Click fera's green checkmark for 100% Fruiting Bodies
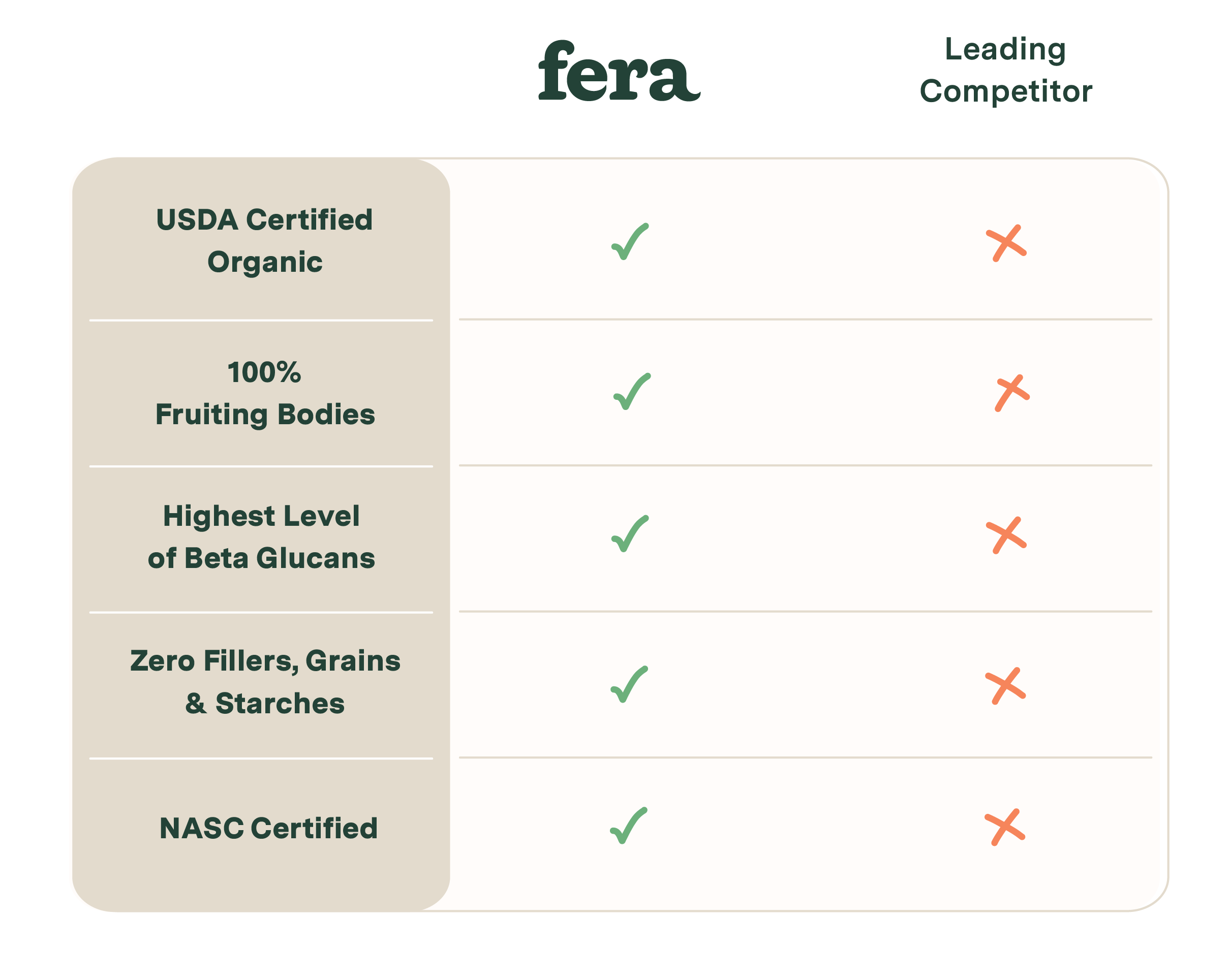The height and width of the screenshot is (980, 1229). [x=632, y=391]
